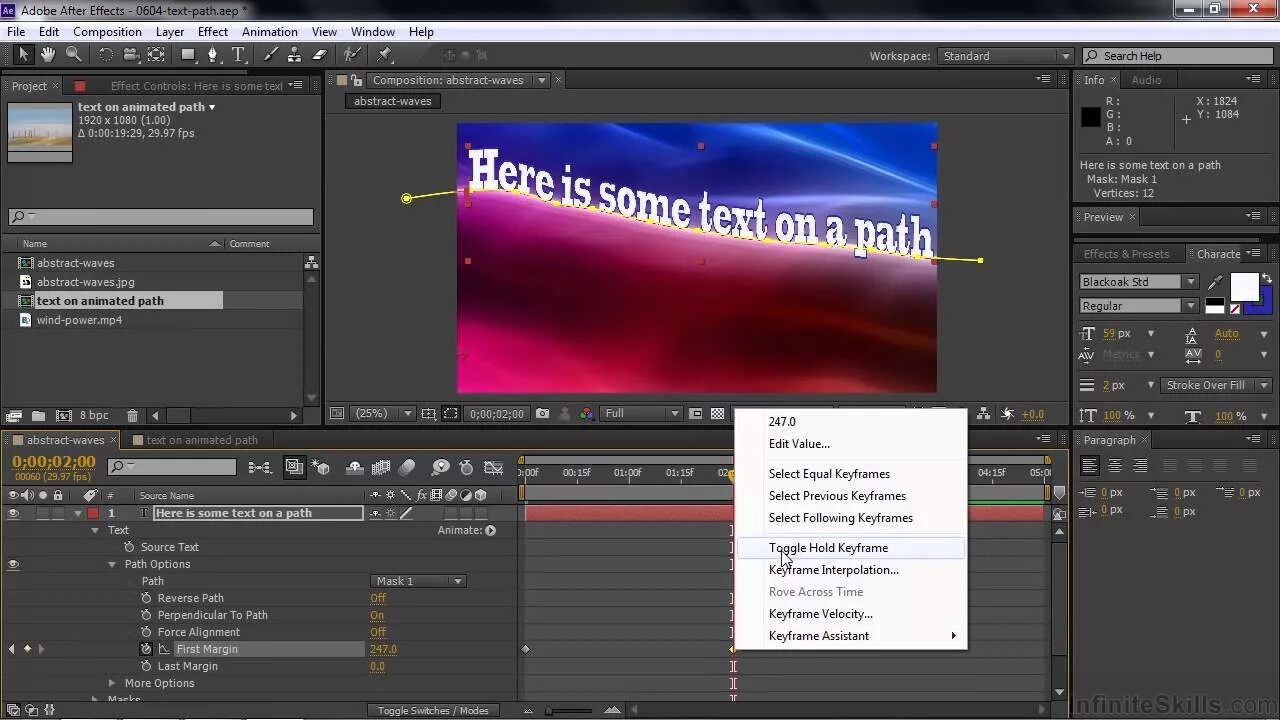Click the trash icon in Project panel
The image size is (1280, 720).
(132, 415)
